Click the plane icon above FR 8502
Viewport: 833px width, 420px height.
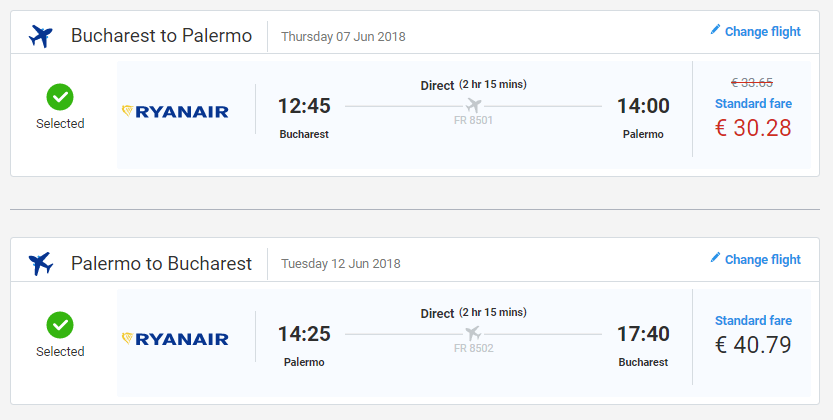coord(474,333)
